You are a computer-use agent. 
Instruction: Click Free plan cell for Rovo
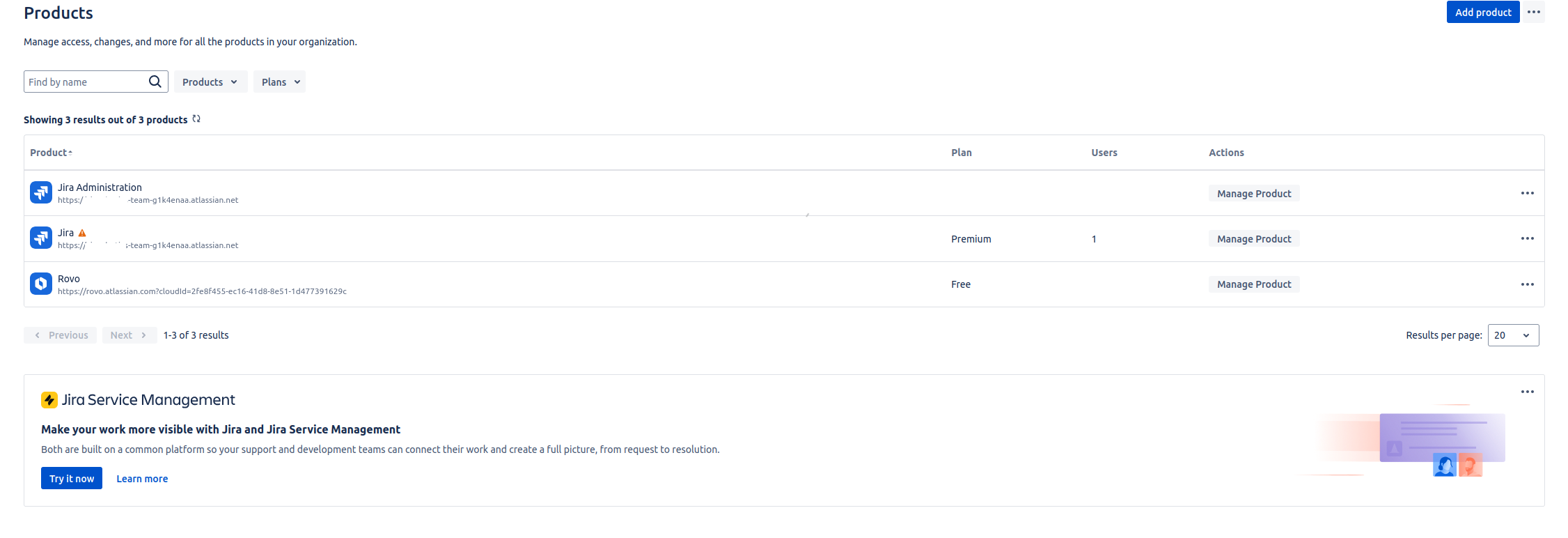tap(961, 284)
